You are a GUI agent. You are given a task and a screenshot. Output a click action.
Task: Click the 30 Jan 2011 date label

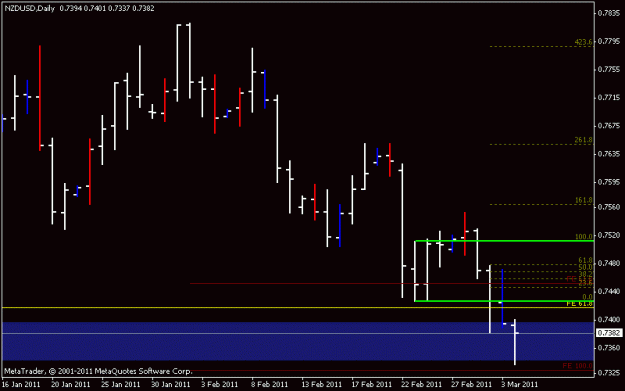(x=171, y=385)
